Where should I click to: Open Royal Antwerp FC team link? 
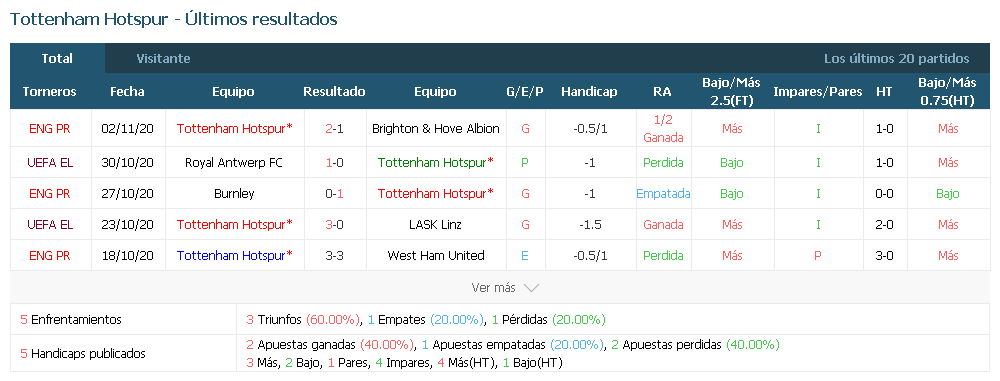tap(234, 163)
